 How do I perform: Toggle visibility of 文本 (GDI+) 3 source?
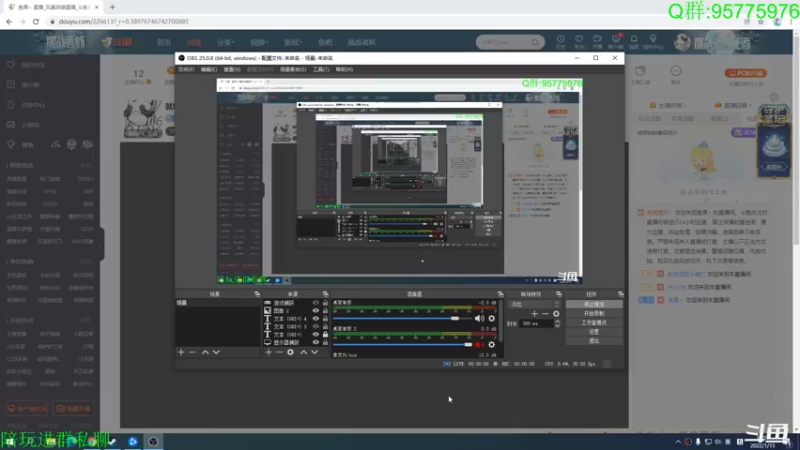pos(315,327)
